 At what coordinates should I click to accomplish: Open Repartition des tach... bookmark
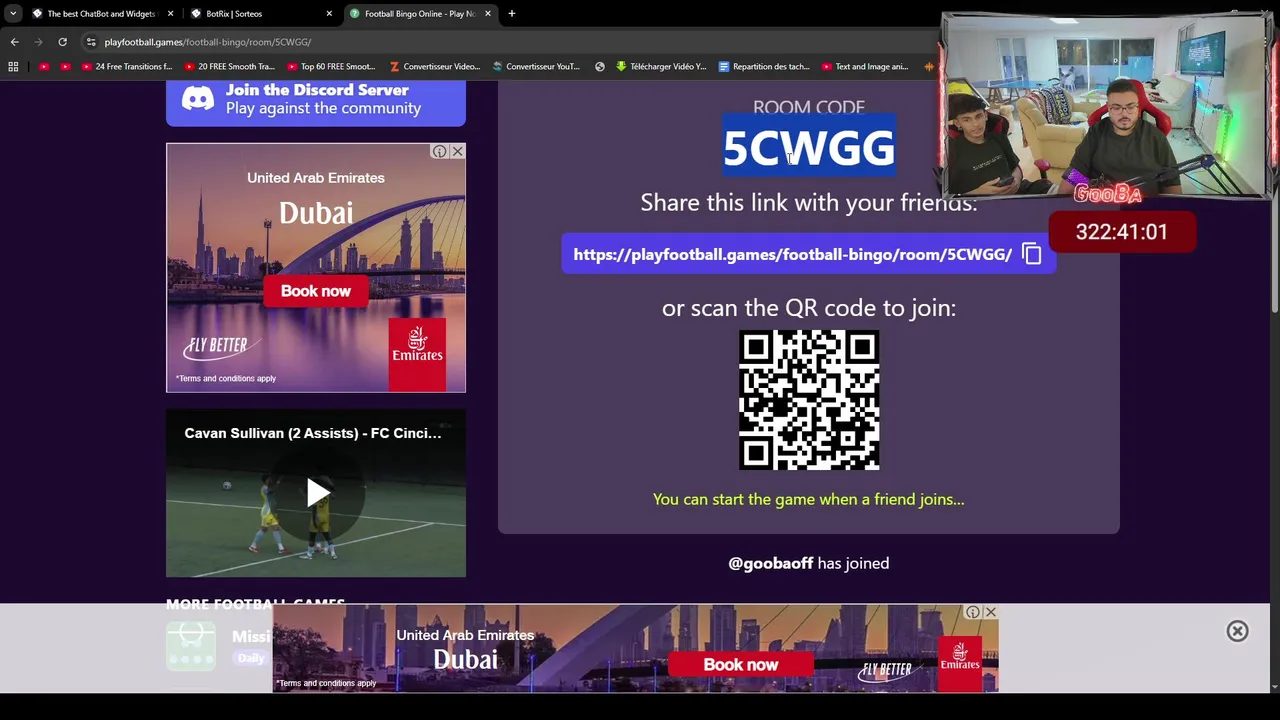764,67
